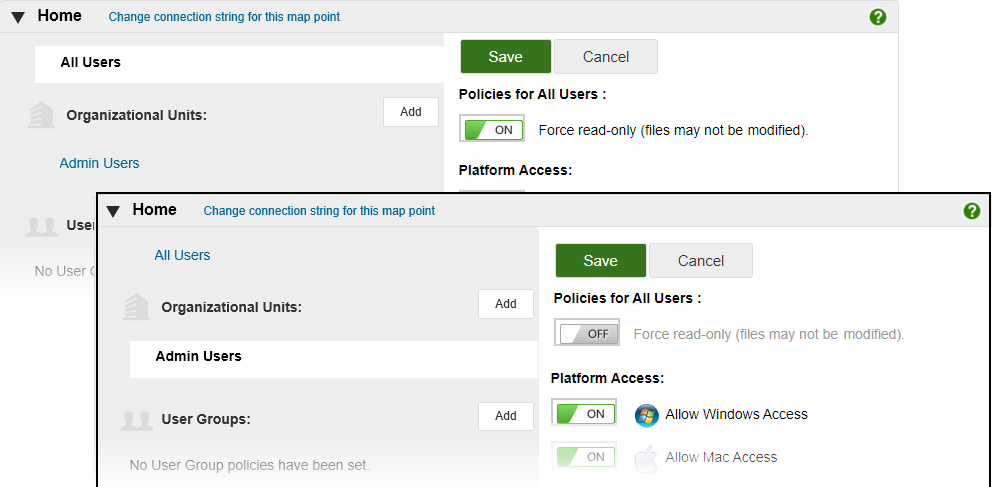
Task: Click the partially hidden user group icon in the back panel
Action: coord(41,226)
